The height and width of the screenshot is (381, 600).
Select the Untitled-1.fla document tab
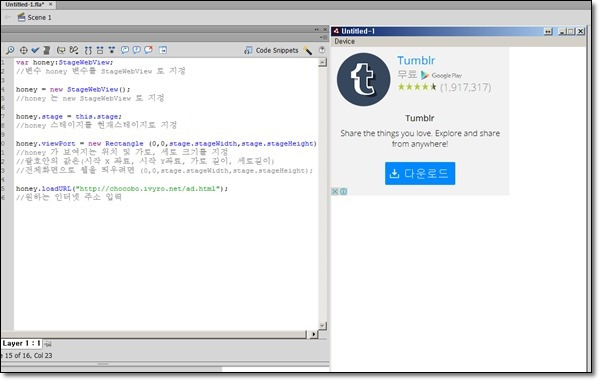[25, 5]
